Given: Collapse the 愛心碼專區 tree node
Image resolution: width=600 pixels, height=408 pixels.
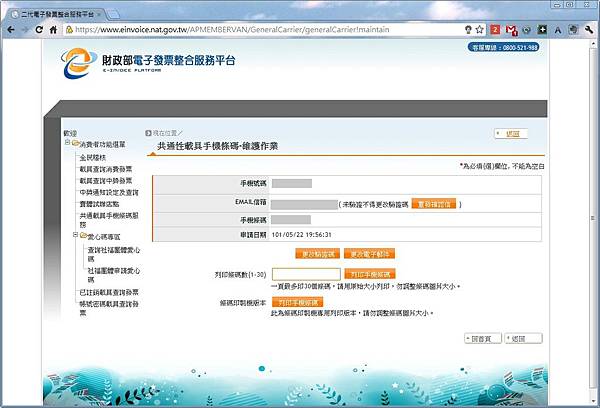Looking at the screenshot, I should click(75, 234).
